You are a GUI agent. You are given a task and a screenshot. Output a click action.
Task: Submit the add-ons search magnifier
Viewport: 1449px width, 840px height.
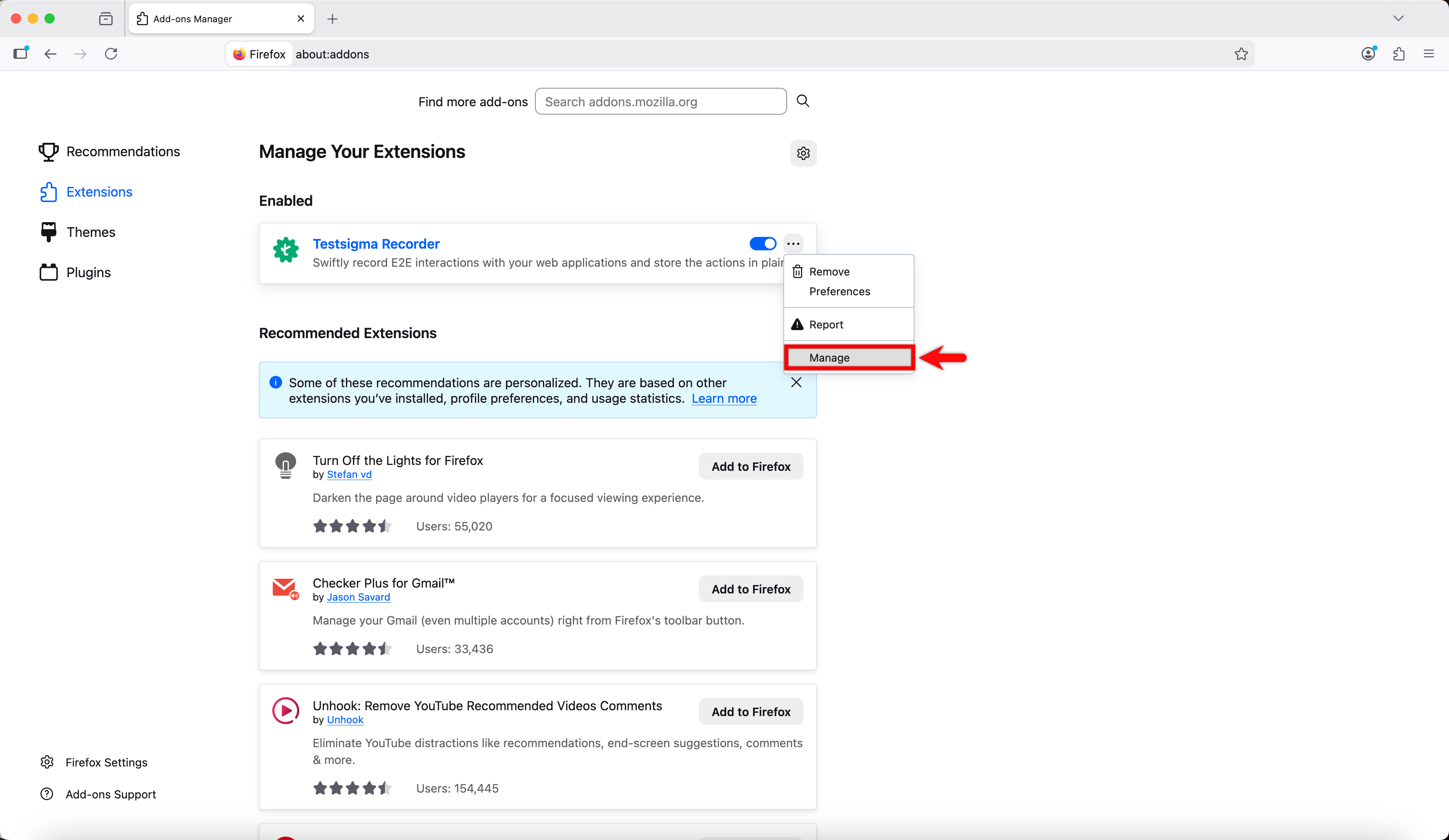click(x=803, y=101)
